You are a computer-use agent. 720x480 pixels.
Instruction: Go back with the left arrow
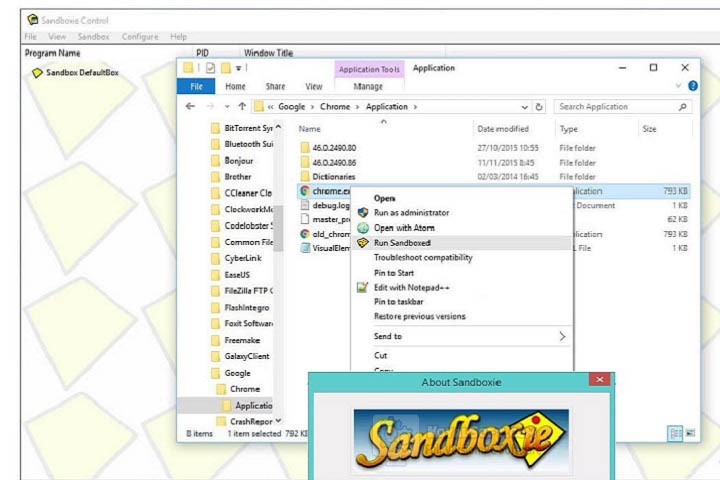pyautogui.click(x=190, y=106)
